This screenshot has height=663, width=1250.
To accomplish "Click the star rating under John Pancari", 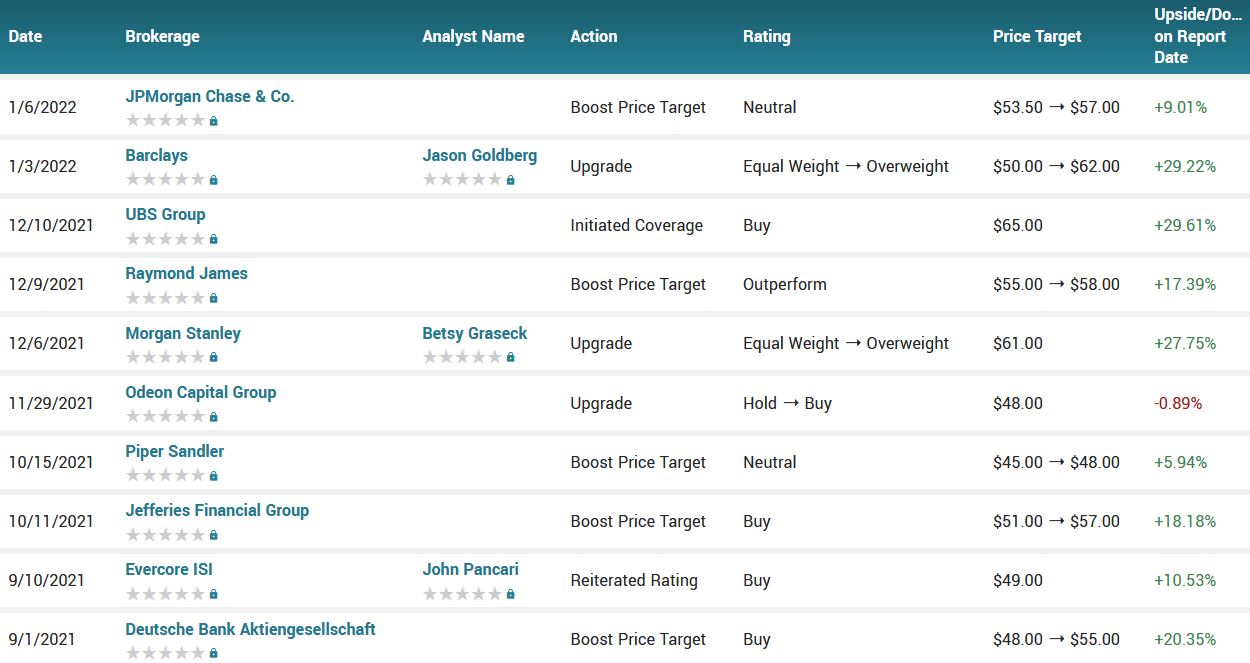I will 462,594.
